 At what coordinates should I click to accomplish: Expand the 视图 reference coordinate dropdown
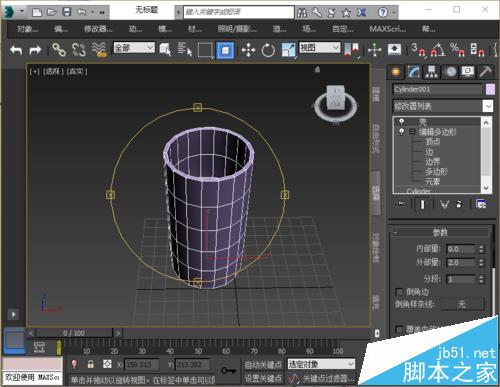pyautogui.click(x=319, y=48)
